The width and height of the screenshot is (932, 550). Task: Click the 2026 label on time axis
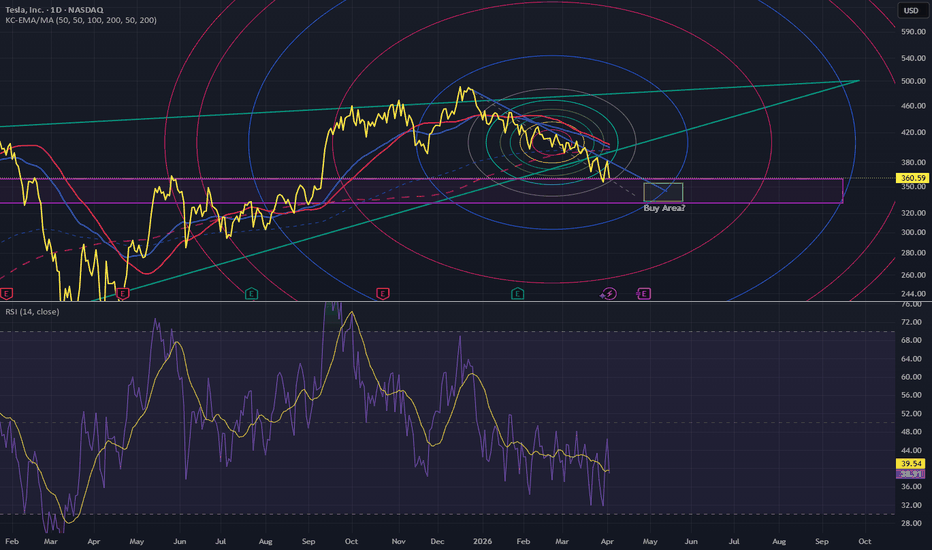[x=483, y=542]
